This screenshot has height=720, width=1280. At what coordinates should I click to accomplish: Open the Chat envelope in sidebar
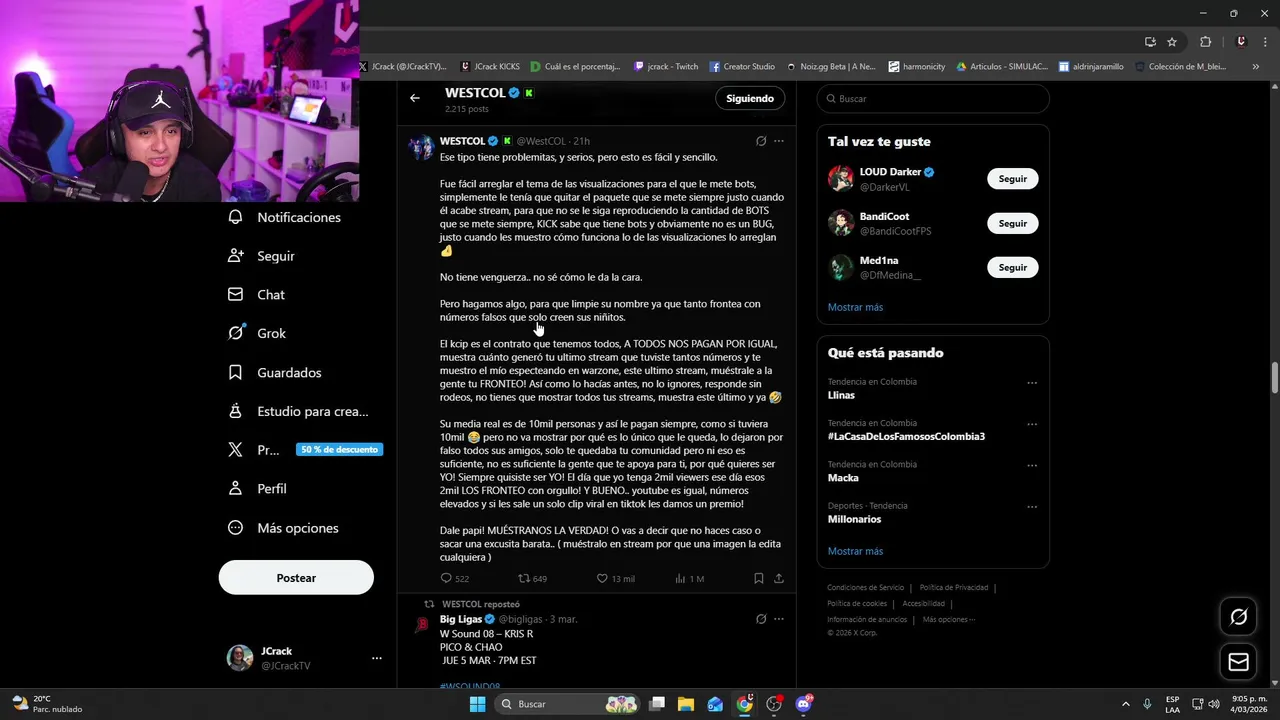pyautogui.click(x=236, y=295)
